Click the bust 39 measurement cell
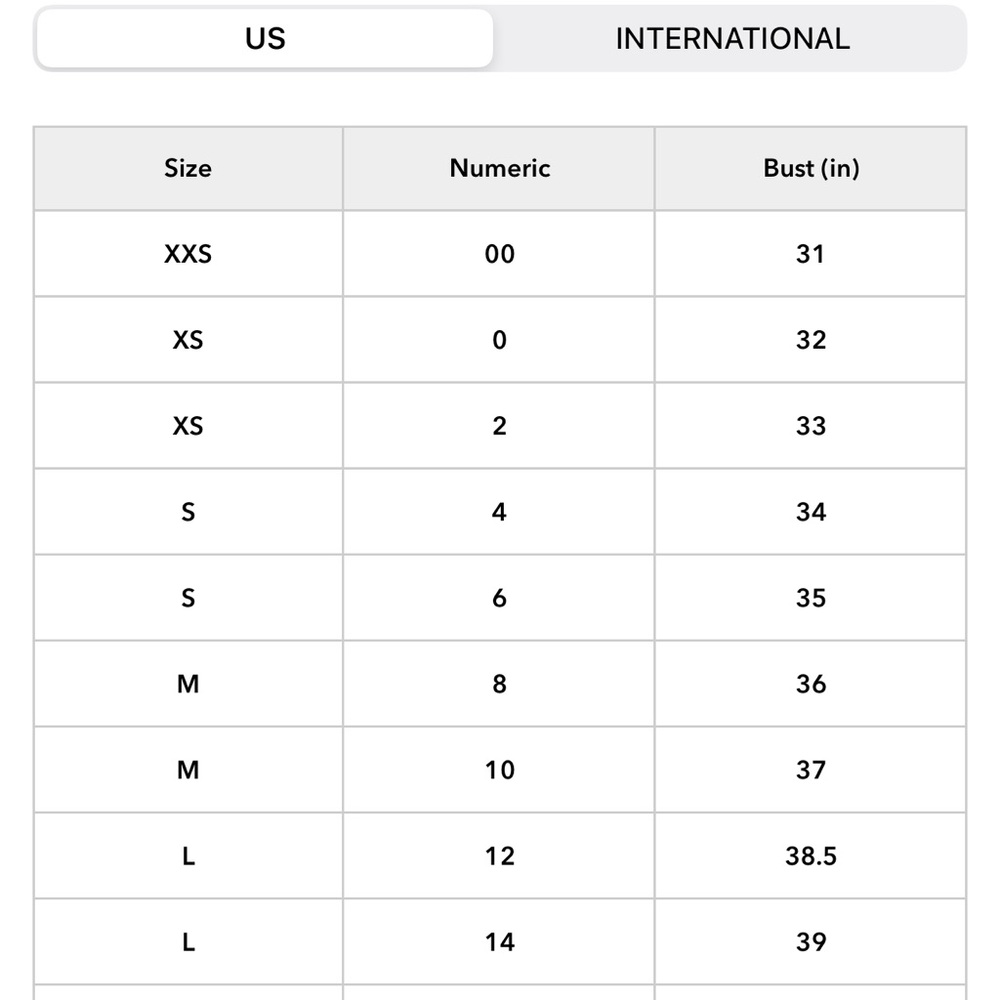 811,943
